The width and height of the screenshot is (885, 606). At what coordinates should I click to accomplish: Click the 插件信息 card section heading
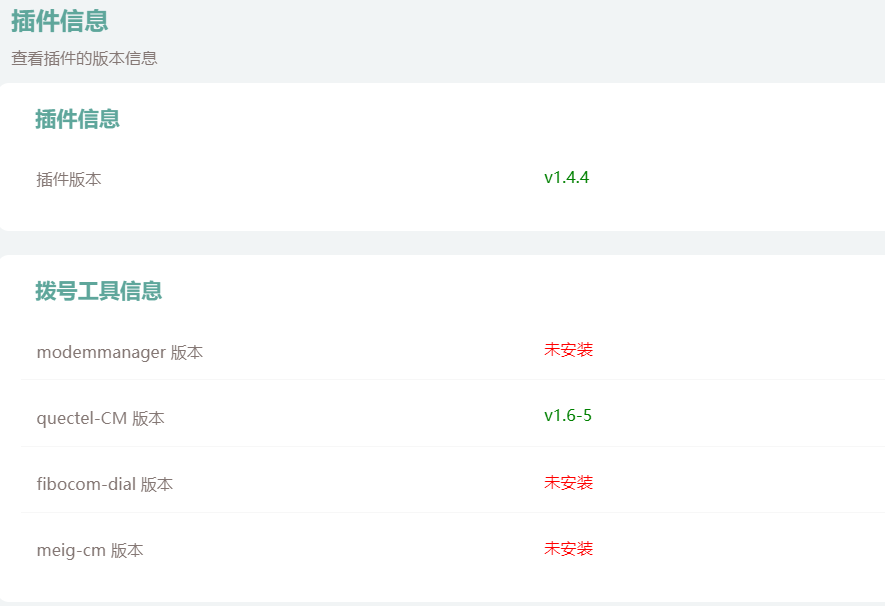pyautogui.click(x=78, y=119)
